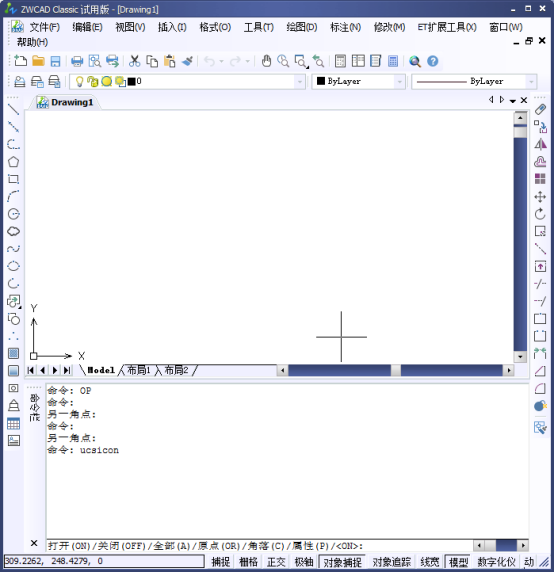Screen dimensions: 554x572
Task: Activate the Pan hand tool
Action: point(266,61)
